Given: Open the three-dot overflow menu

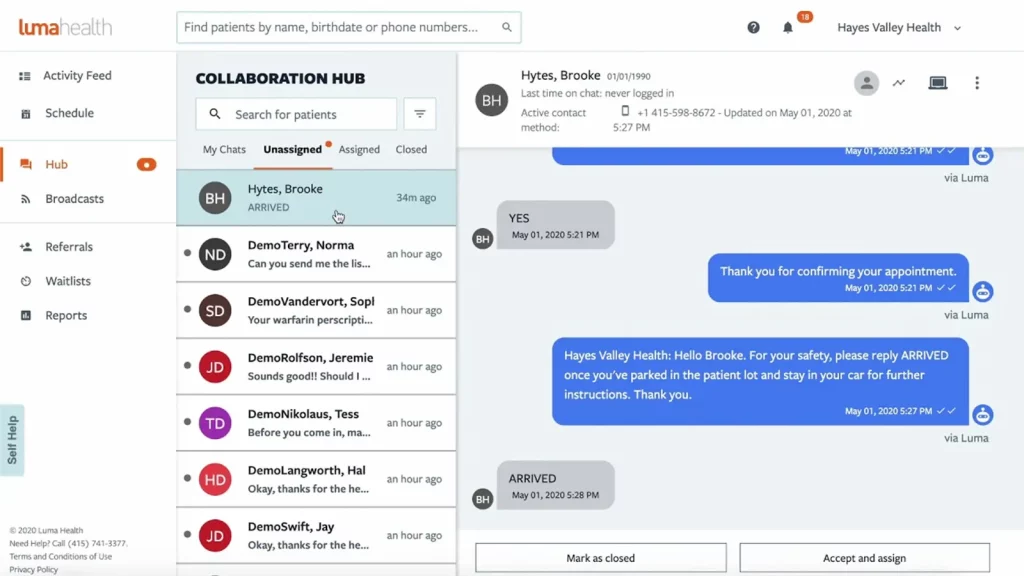Looking at the screenshot, I should tap(977, 83).
